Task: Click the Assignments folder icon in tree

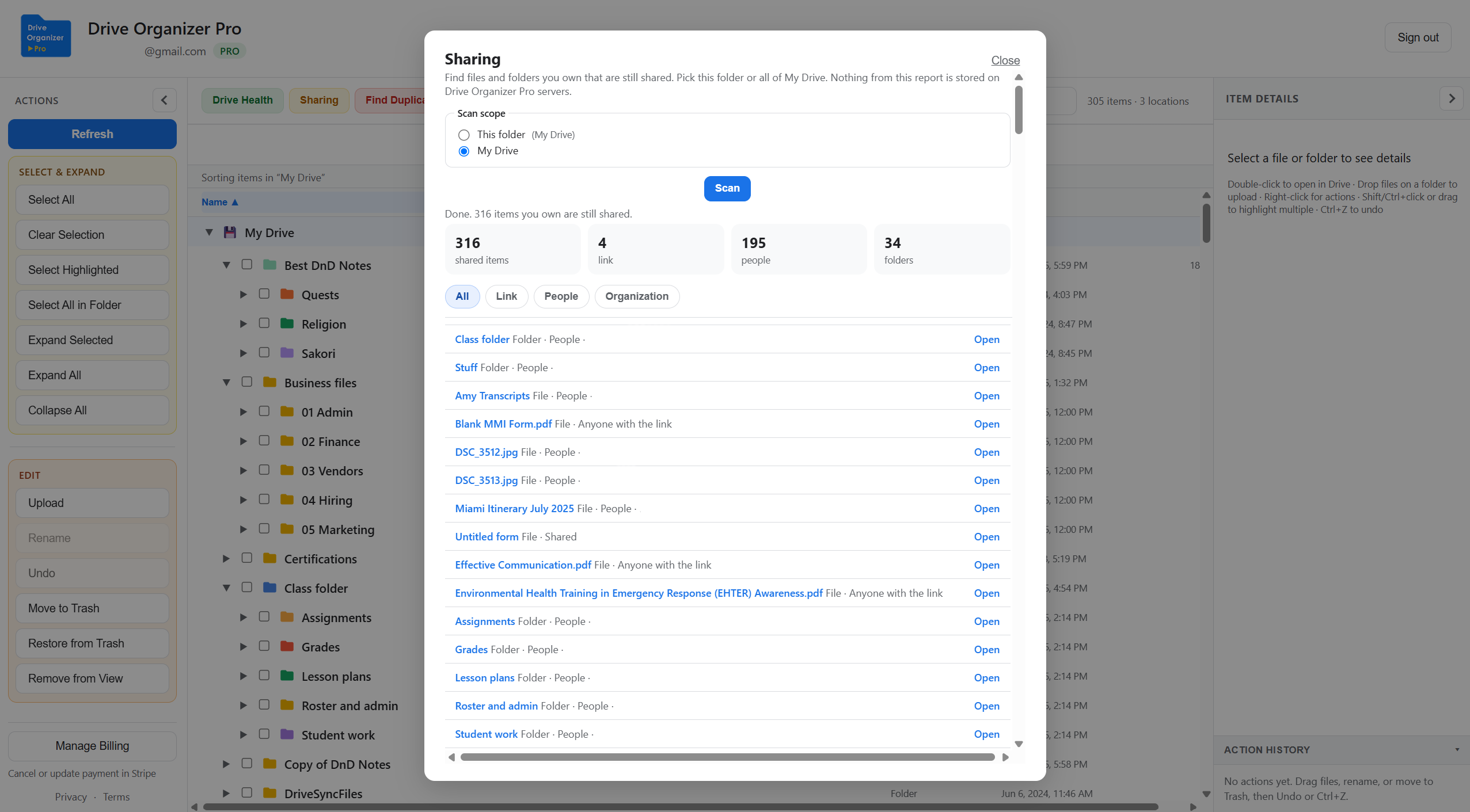Action: click(287, 617)
